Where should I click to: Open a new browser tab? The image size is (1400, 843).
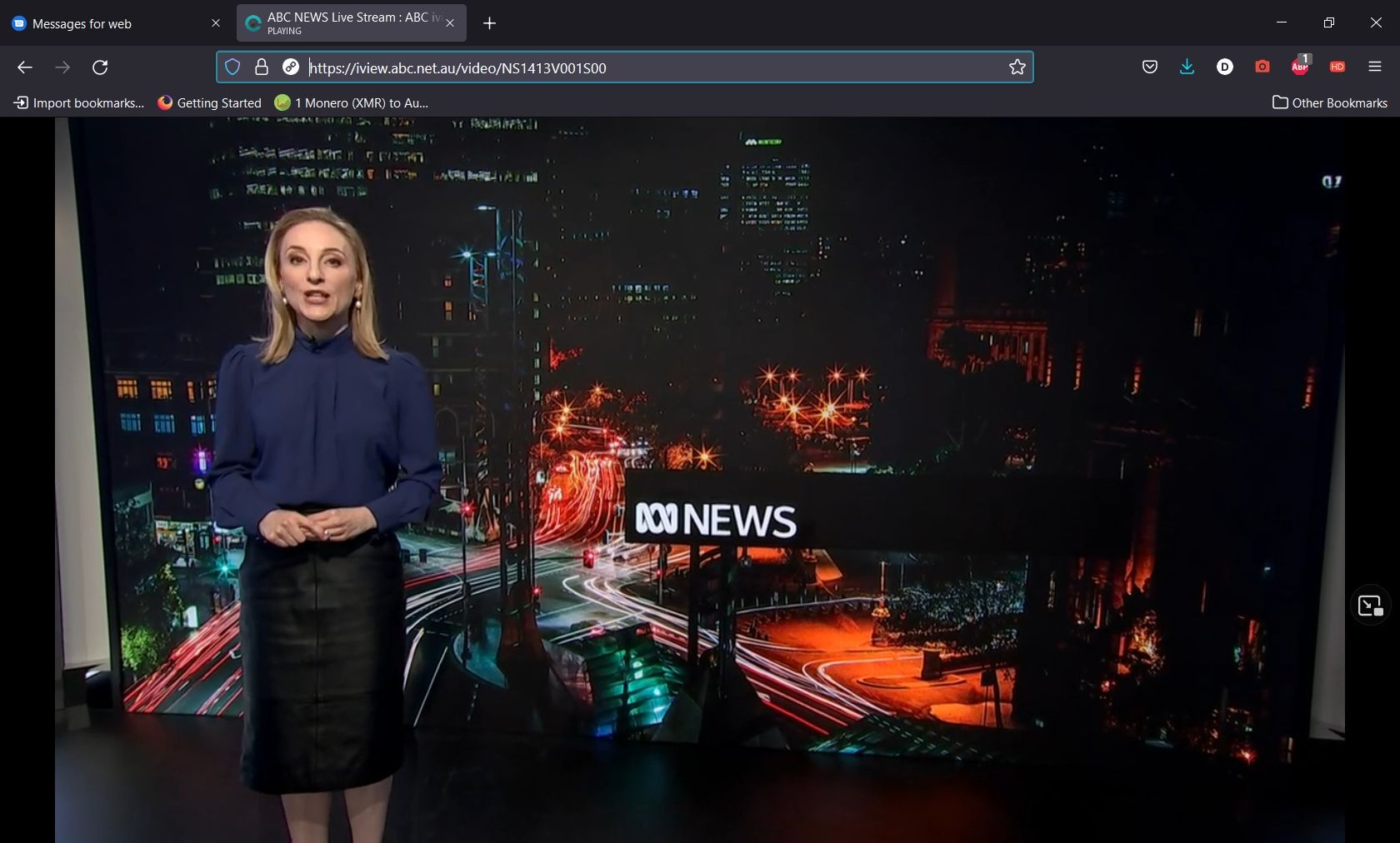point(489,23)
